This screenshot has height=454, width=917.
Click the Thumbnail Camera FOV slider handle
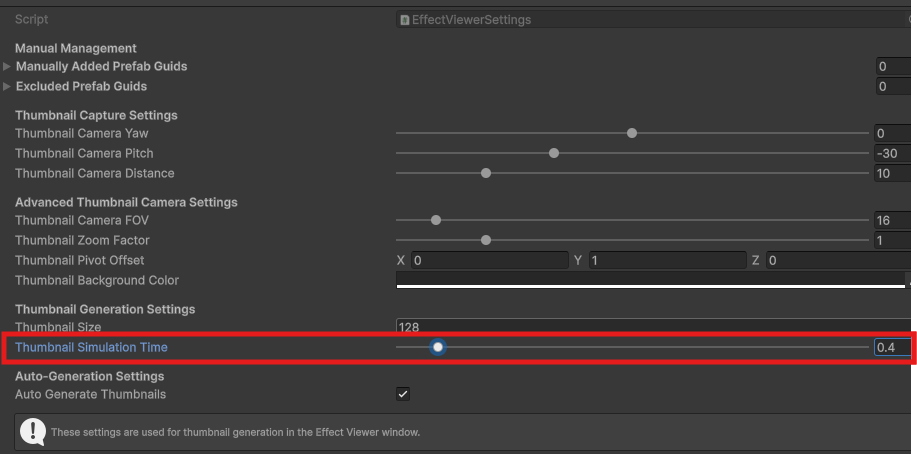(436, 220)
